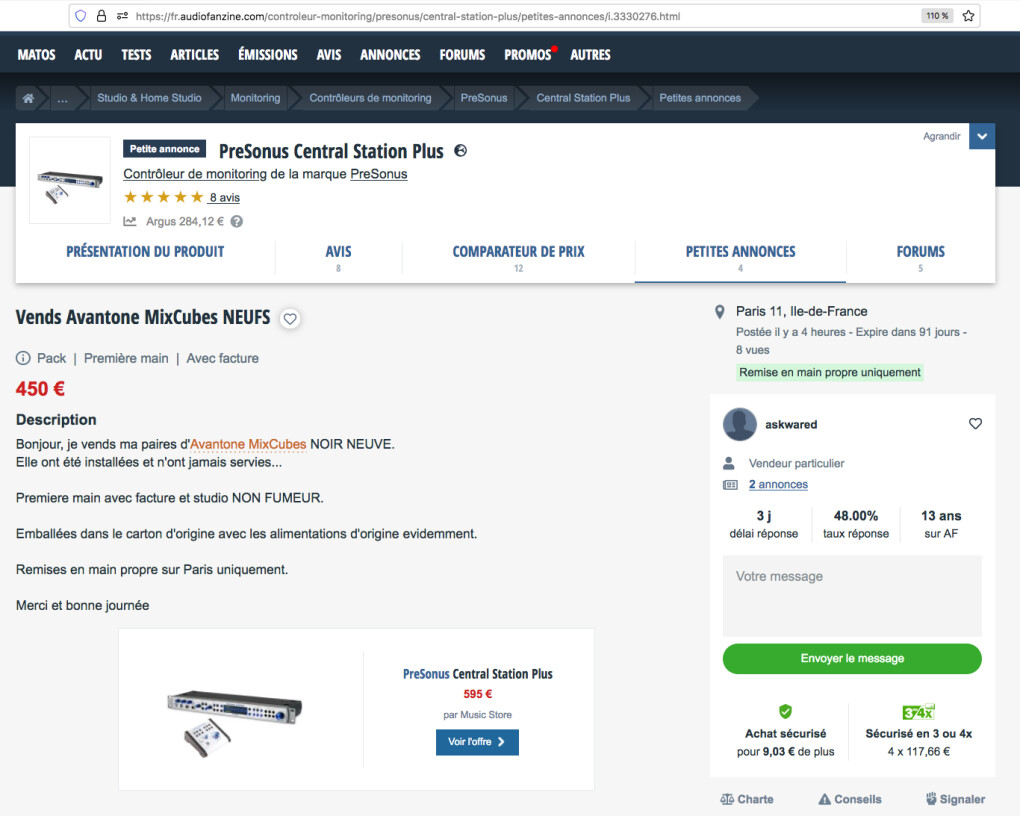Click the Pack info icon
Screen dimensions: 1020x816
tap(23, 358)
